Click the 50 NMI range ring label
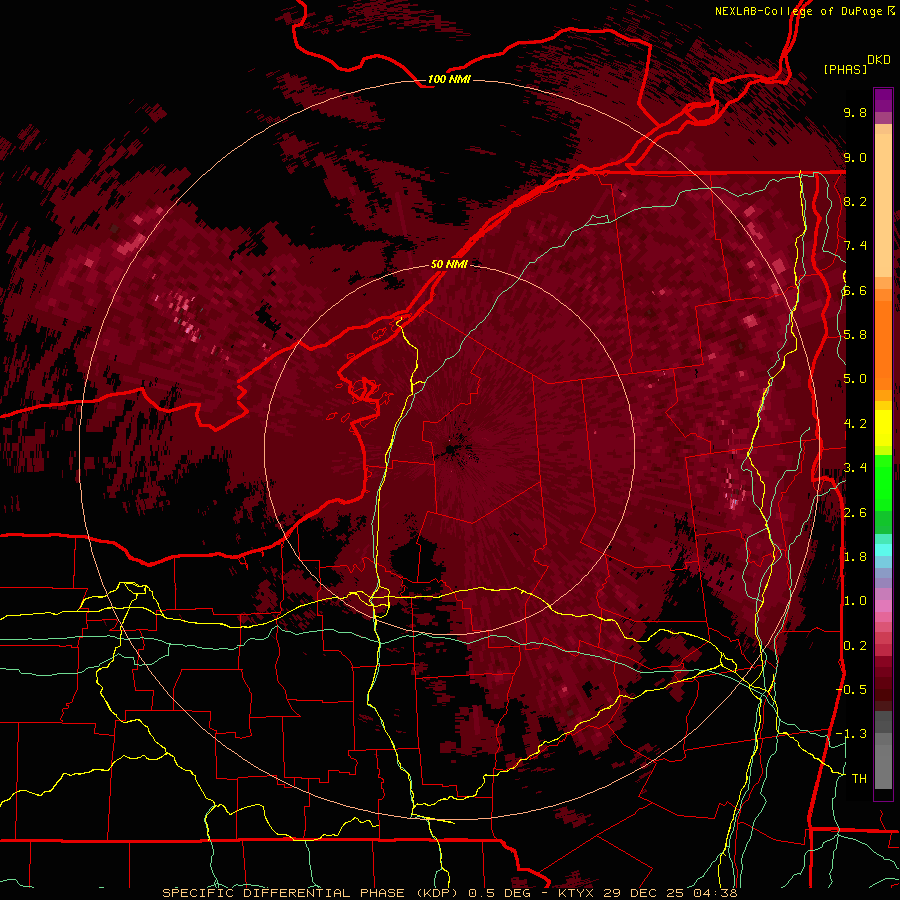Image resolution: width=900 pixels, height=900 pixels. click(449, 264)
